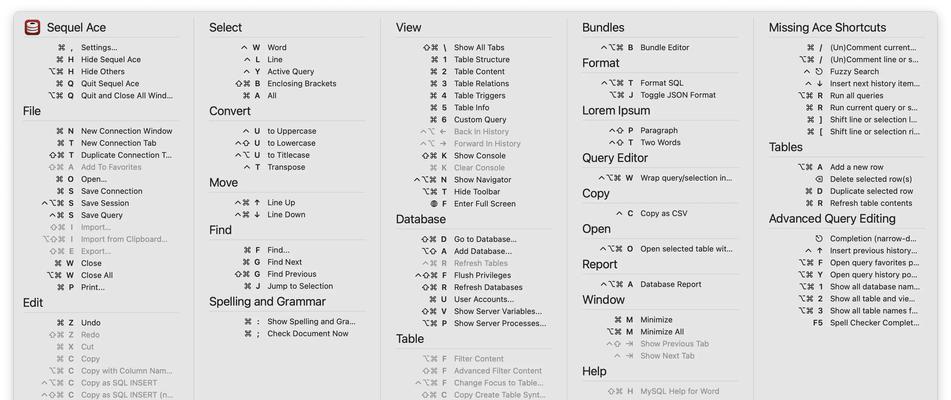Click Close All entry under File
The width and height of the screenshot is (951, 400).
coord(97,275)
